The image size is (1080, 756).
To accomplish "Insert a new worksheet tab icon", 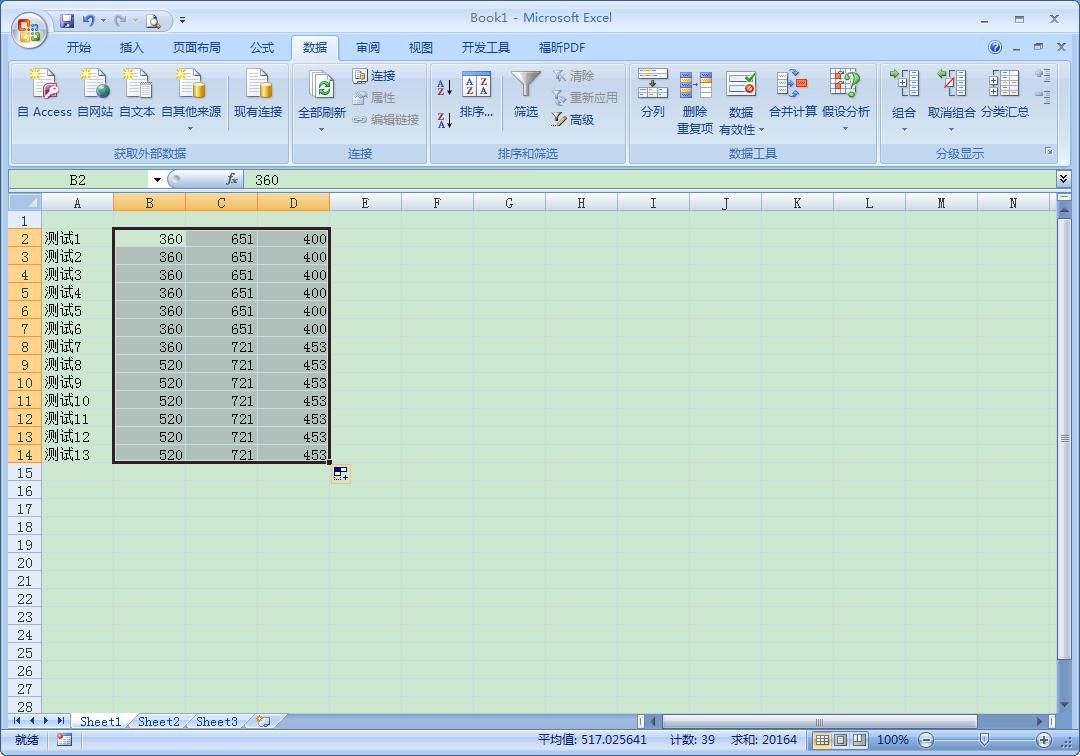I will coord(263,722).
